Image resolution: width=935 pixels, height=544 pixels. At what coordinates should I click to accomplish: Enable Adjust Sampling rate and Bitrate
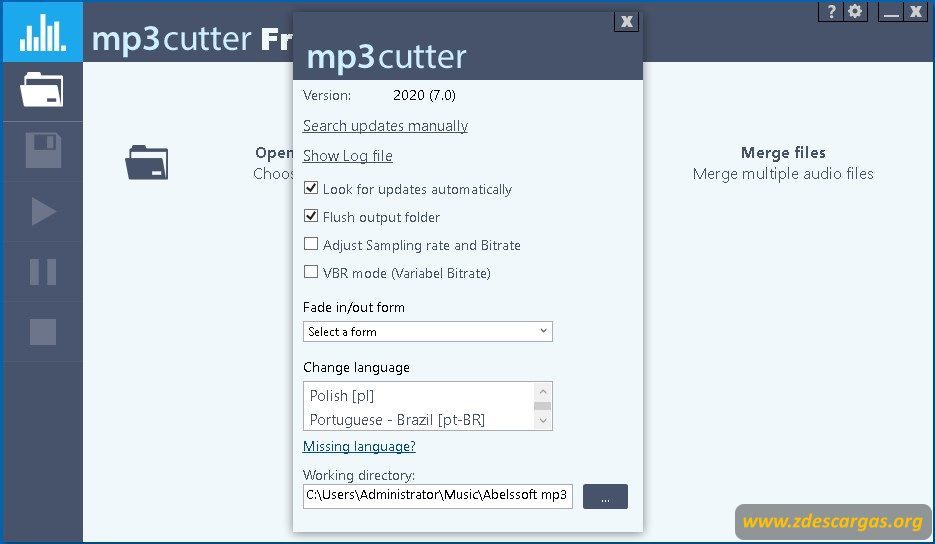pyautogui.click(x=311, y=244)
